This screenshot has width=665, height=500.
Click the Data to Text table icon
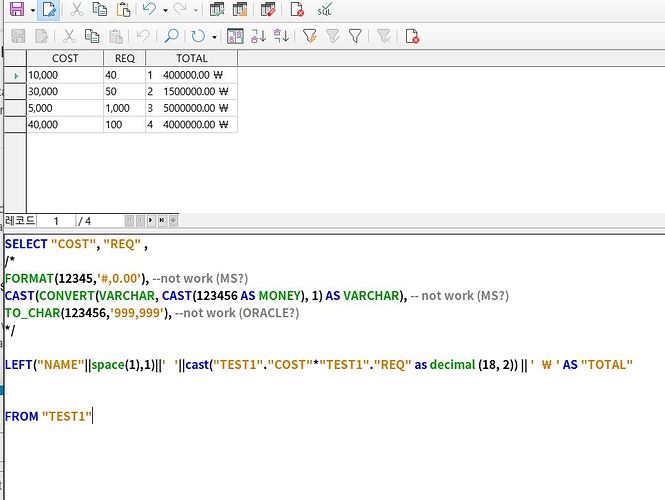pos(235,36)
